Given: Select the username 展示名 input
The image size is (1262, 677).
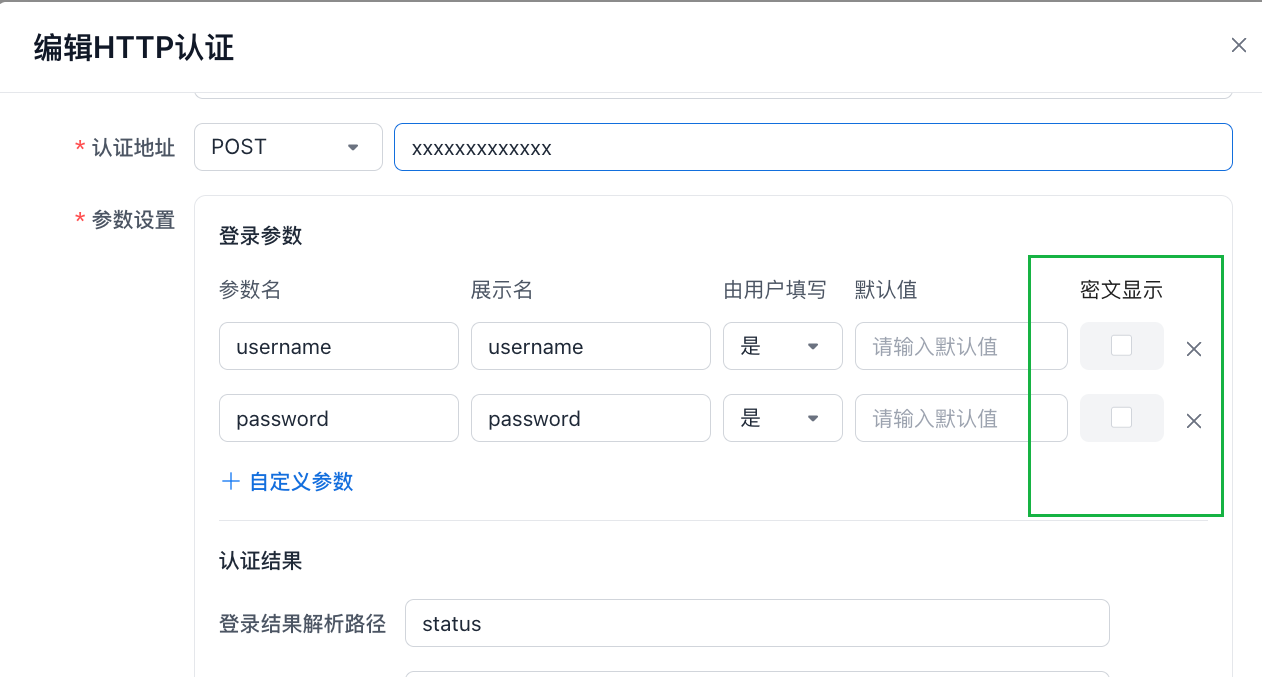Looking at the screenshot, I should (x=590, y=346).
